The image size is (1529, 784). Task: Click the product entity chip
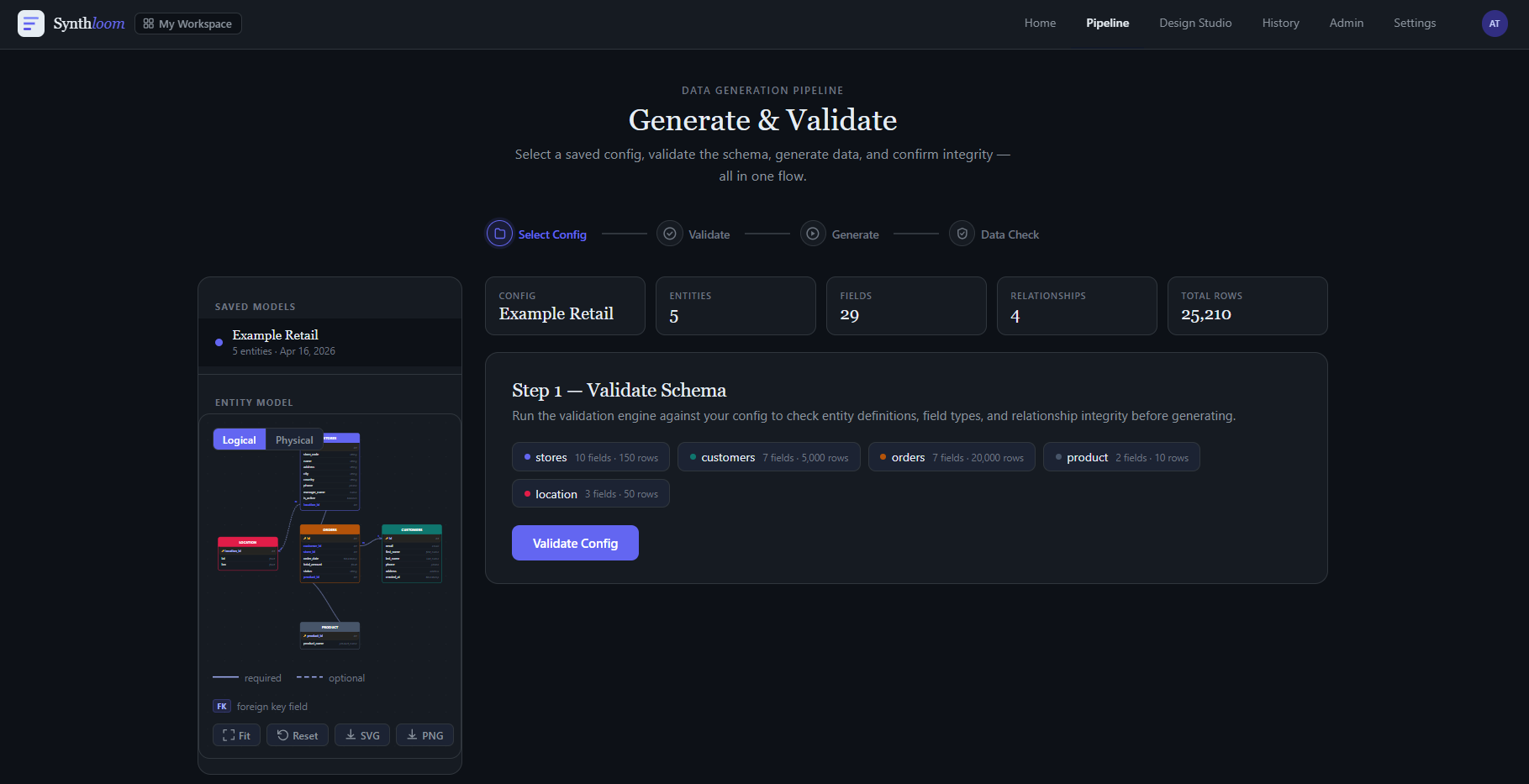coord(1121,457)
